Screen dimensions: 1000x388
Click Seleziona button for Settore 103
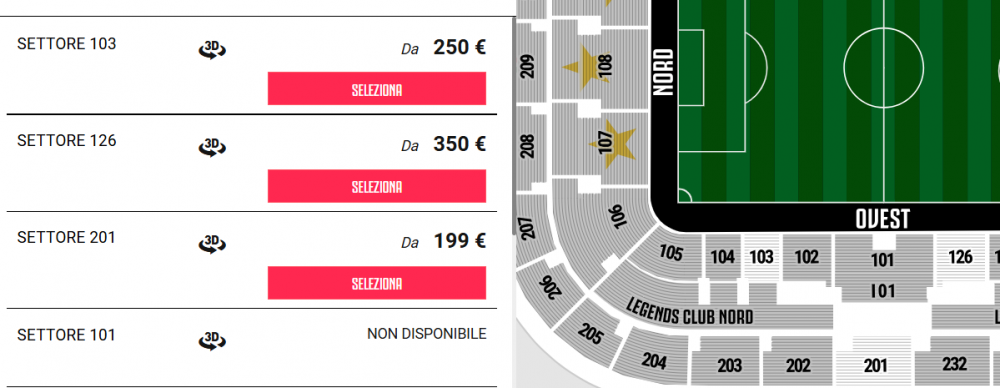click(x=377, y=89)
